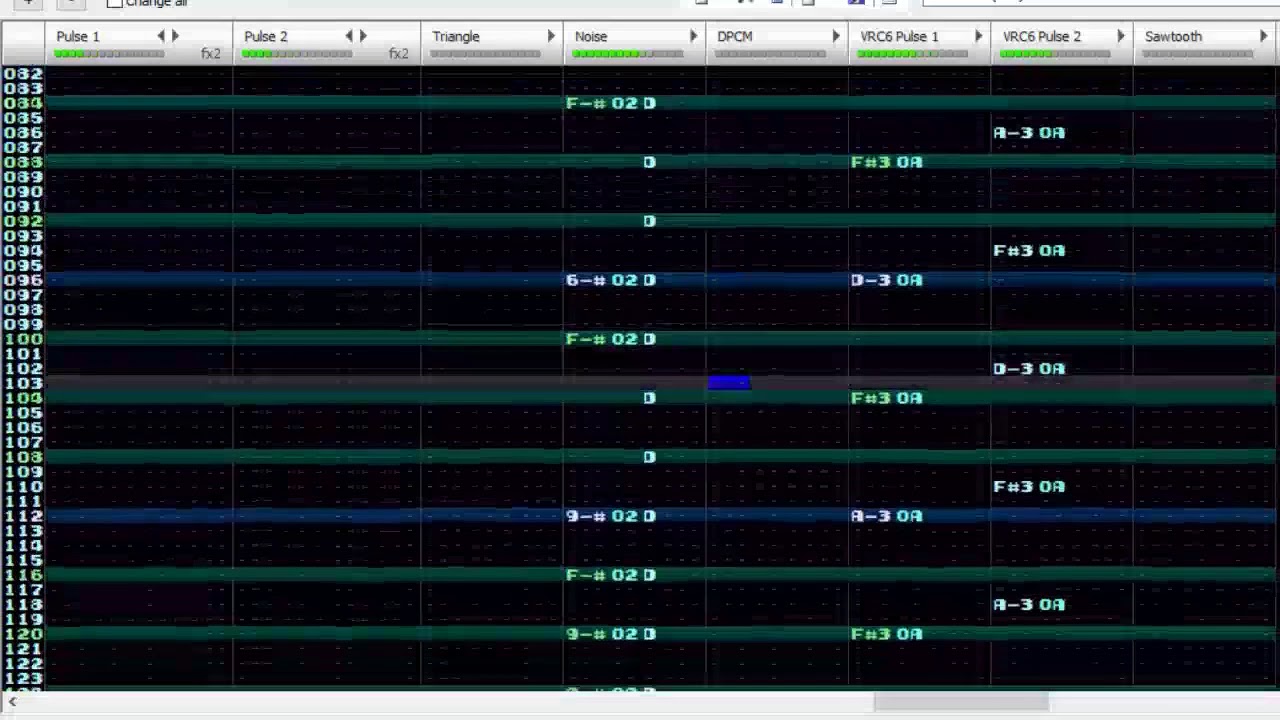Mute the Sawtooth channel header
This screenshot has width=1280, height=720.
(1173, 36)
